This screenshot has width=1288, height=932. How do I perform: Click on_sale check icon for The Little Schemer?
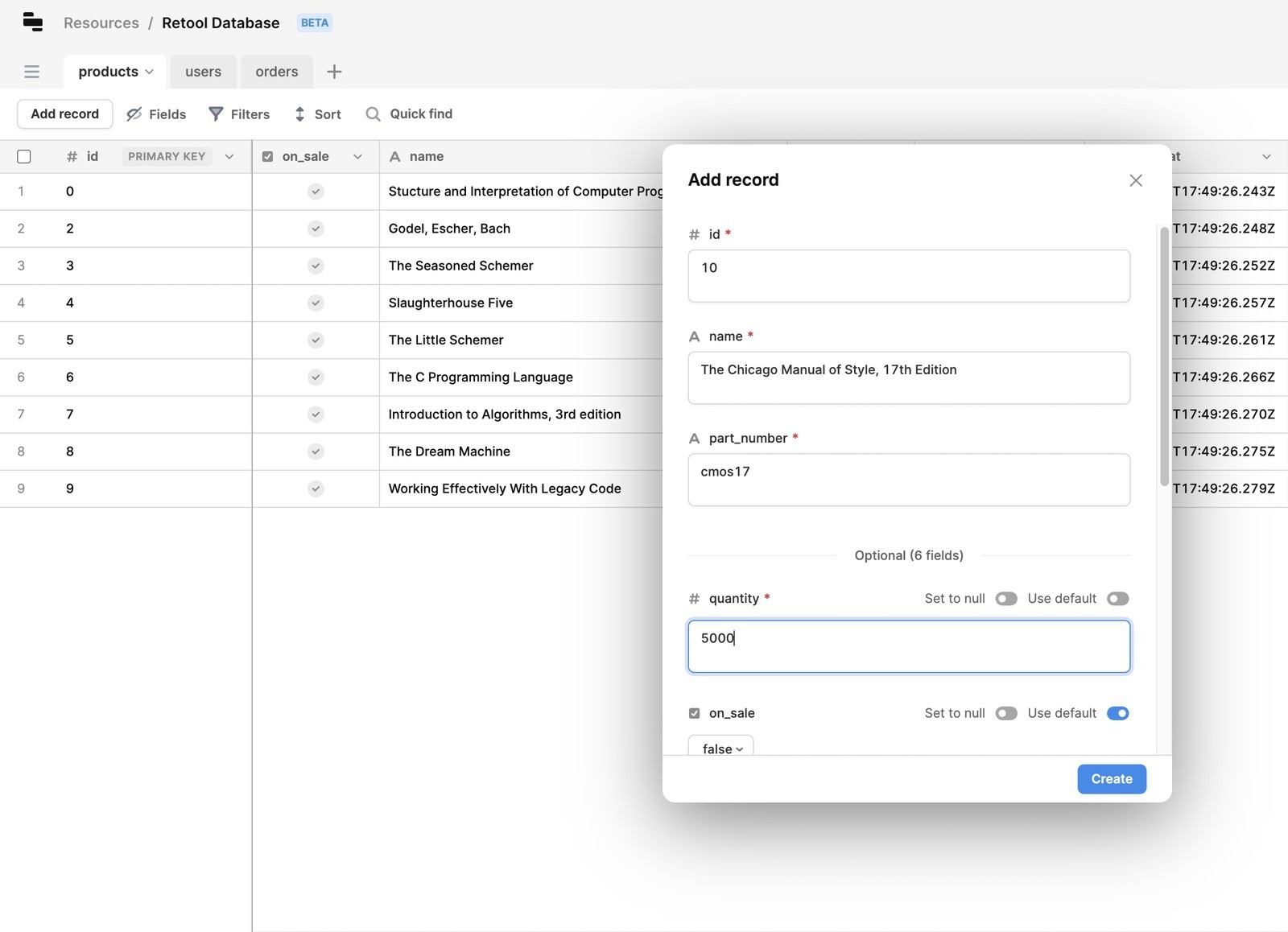pyautogui.click(x=316, y=340)
